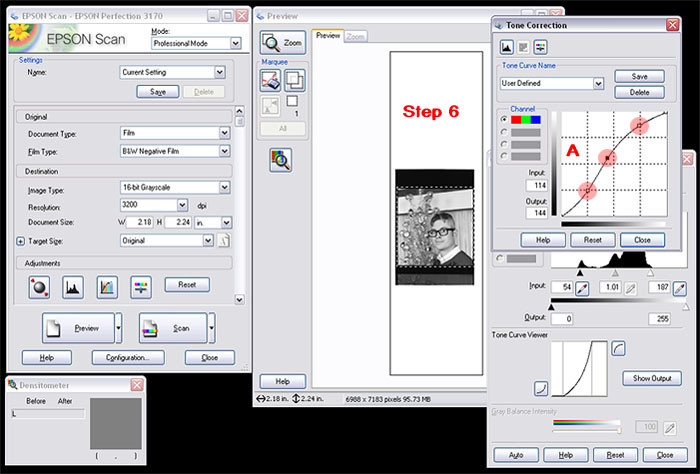Select the RGB channel radio button
Viewport: 700px width, 474px height.
504,119
